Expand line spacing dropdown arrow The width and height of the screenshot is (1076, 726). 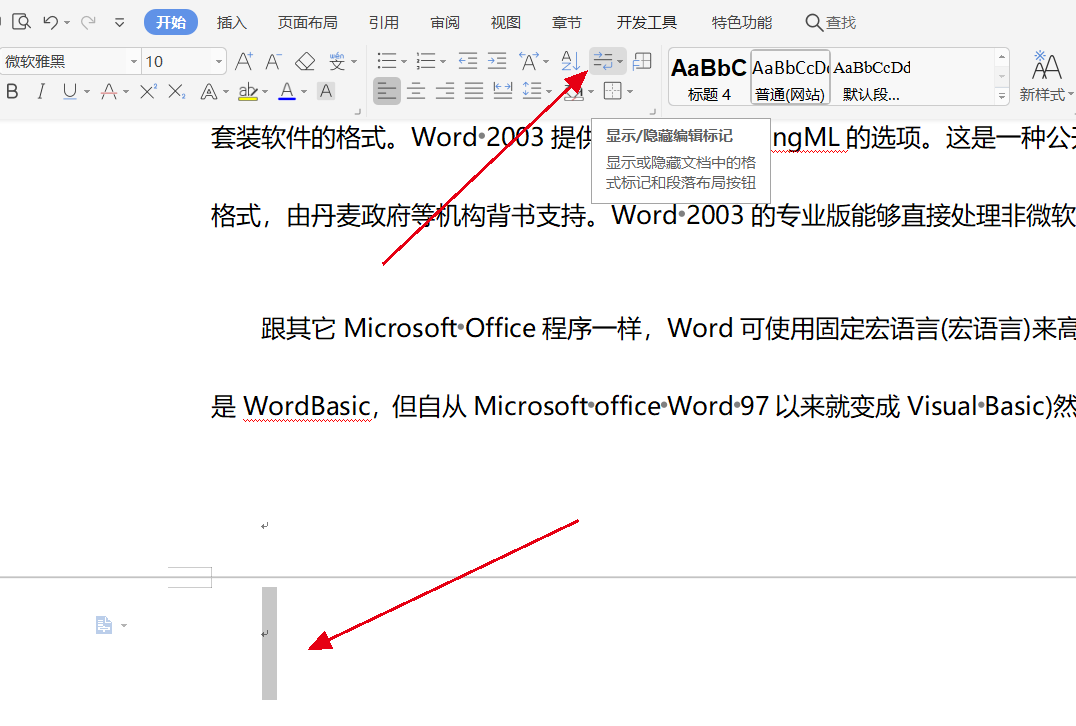point(549,91)
